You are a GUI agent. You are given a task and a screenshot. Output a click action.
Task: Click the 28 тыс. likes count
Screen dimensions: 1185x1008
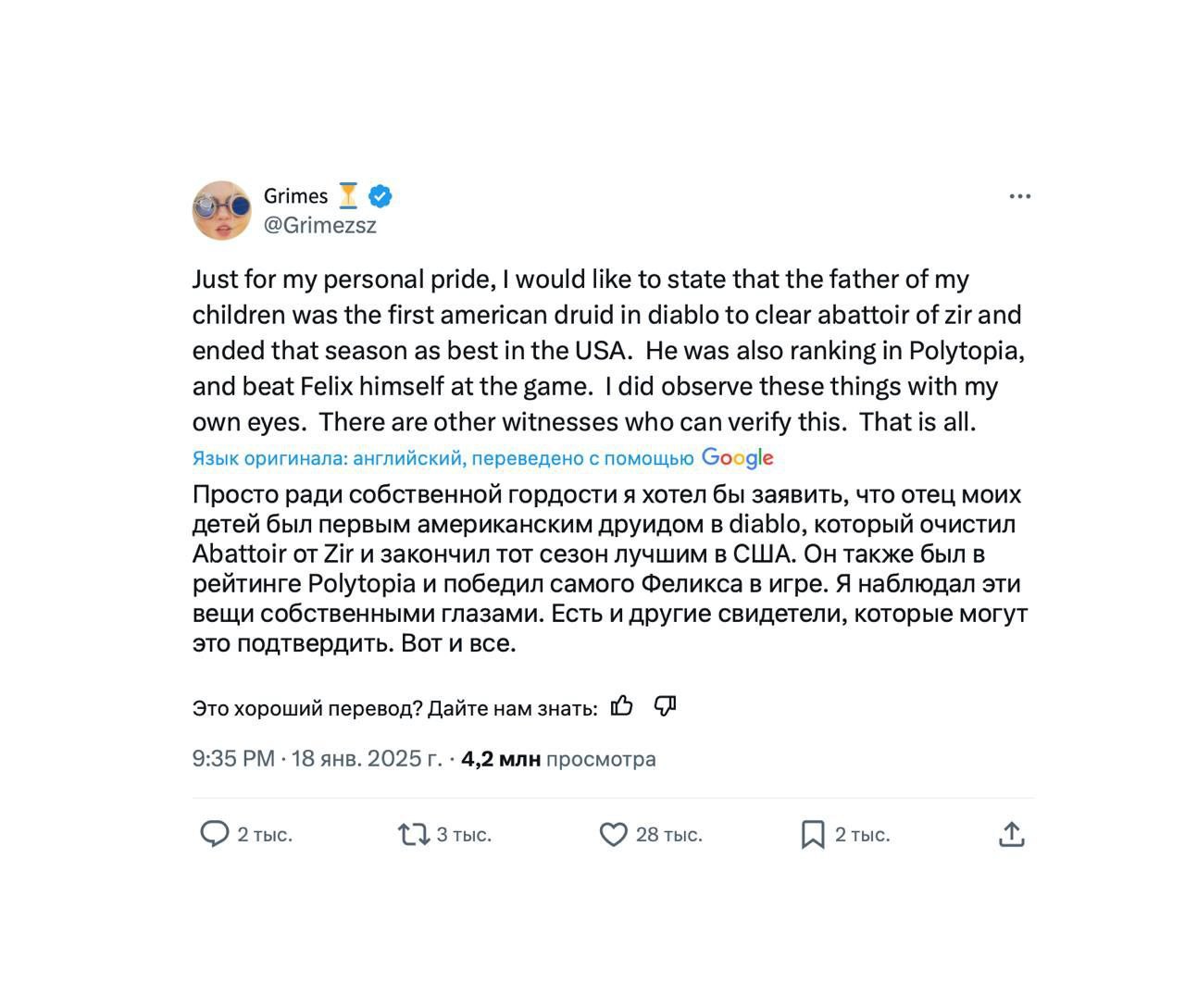(668, 835)
